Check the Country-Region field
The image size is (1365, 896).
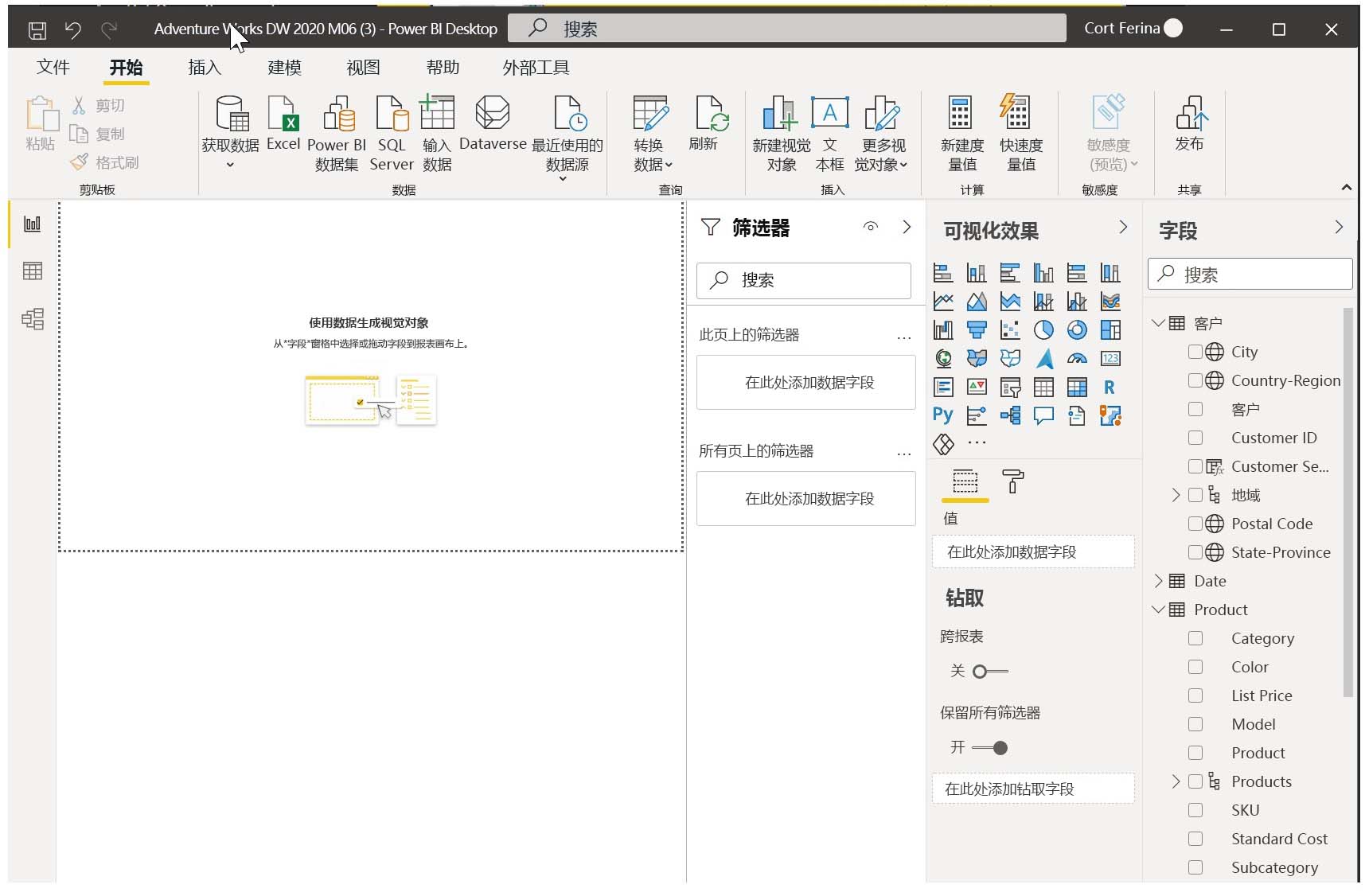click(x=1195, y=380)
